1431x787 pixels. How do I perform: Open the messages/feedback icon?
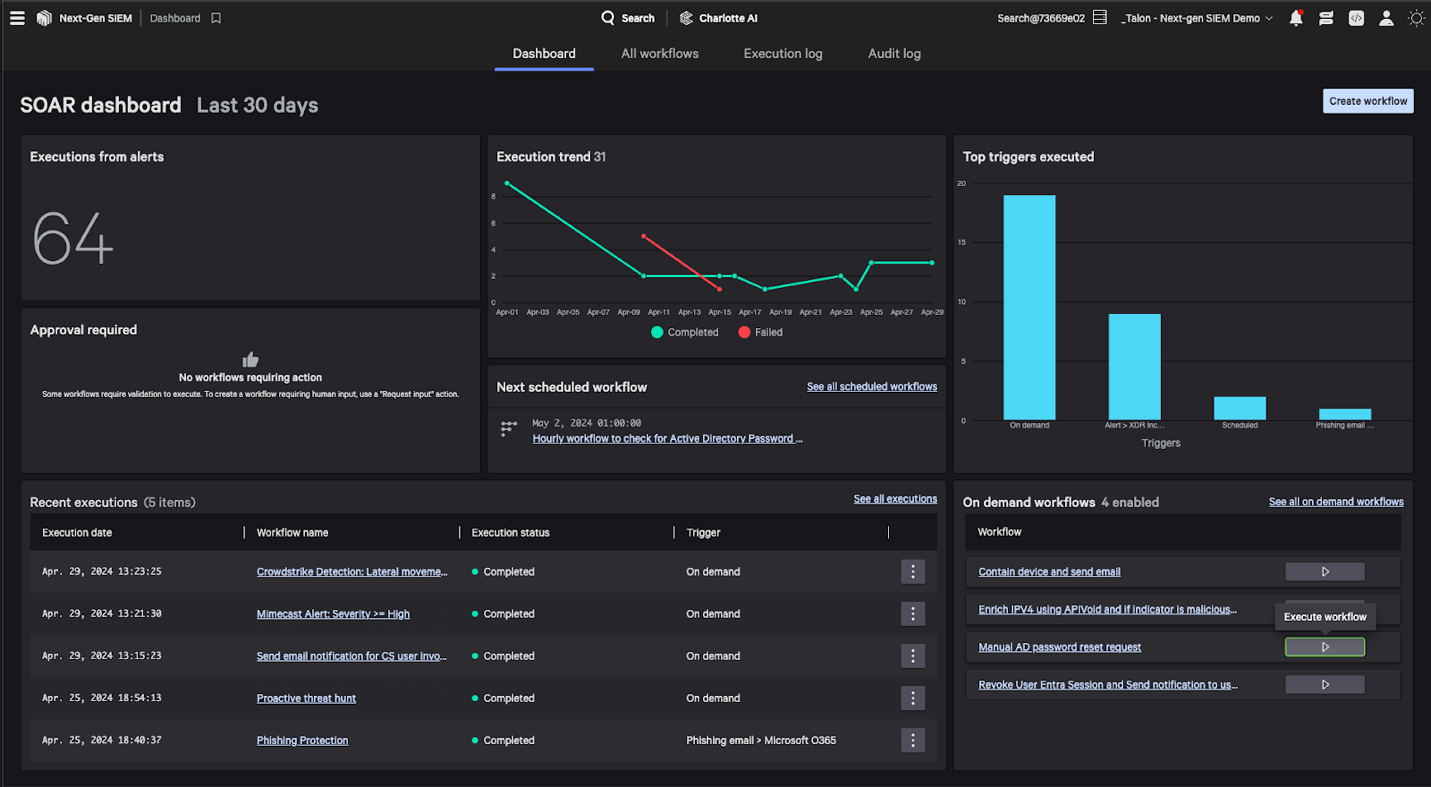click(x=1326, y=17)
